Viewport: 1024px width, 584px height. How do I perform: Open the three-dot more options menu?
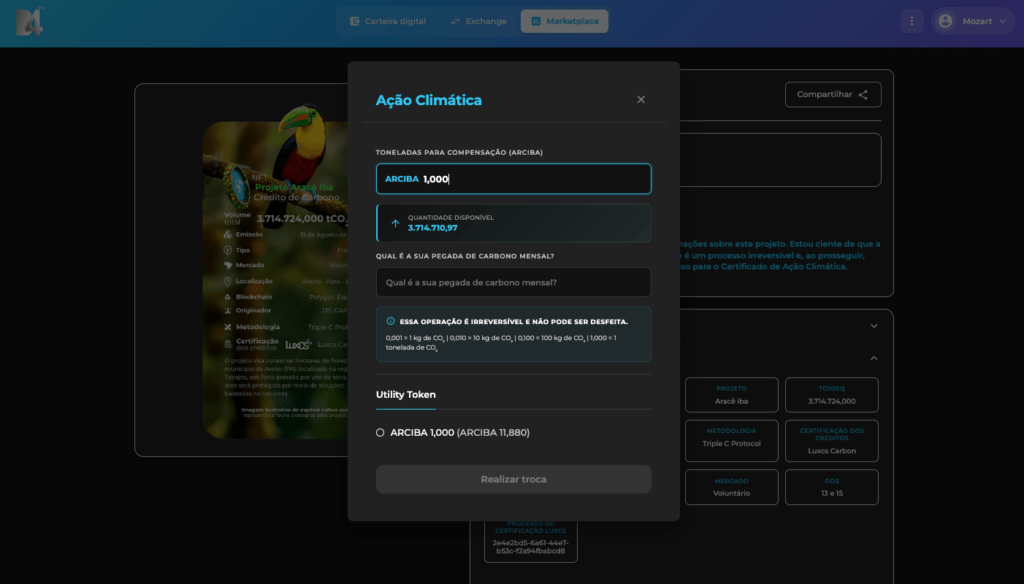912,21
